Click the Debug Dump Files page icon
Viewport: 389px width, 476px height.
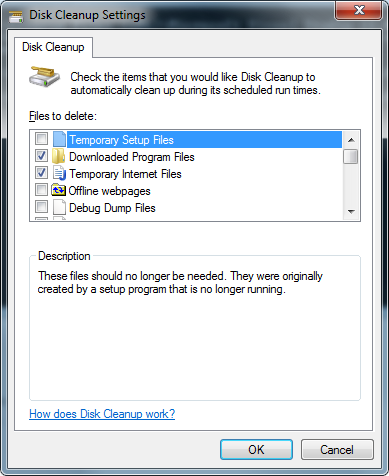tap(59, 207)
